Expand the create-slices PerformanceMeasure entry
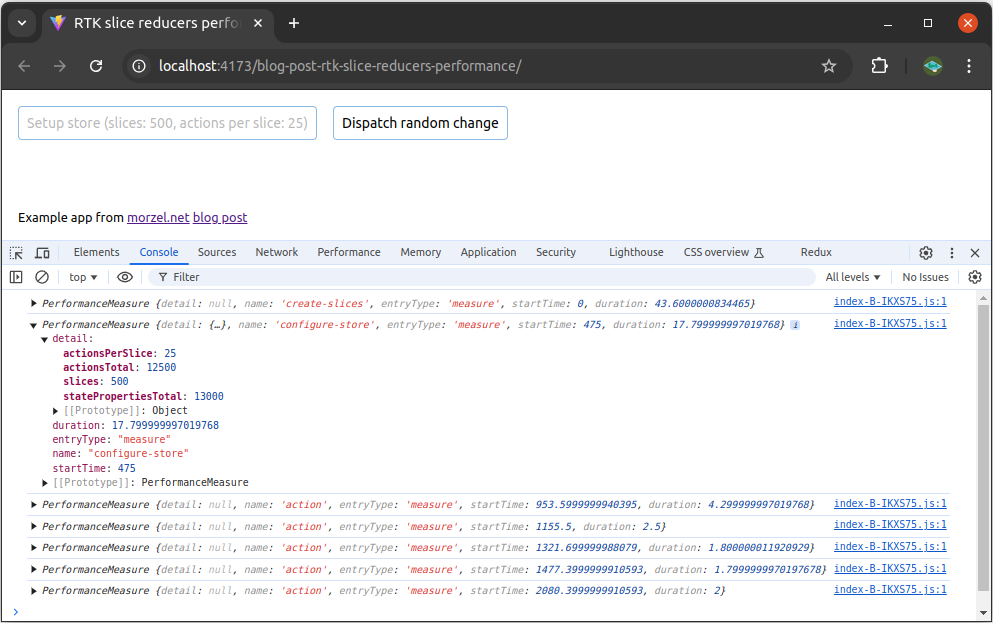The image size is (993, 623). [x=34, y=303]
